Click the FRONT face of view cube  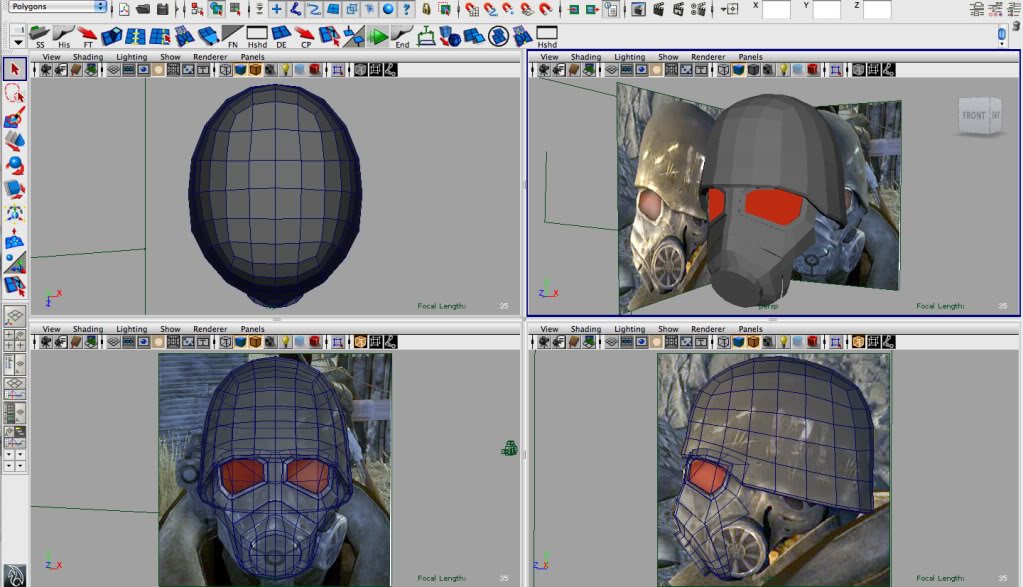coord(973,116)
